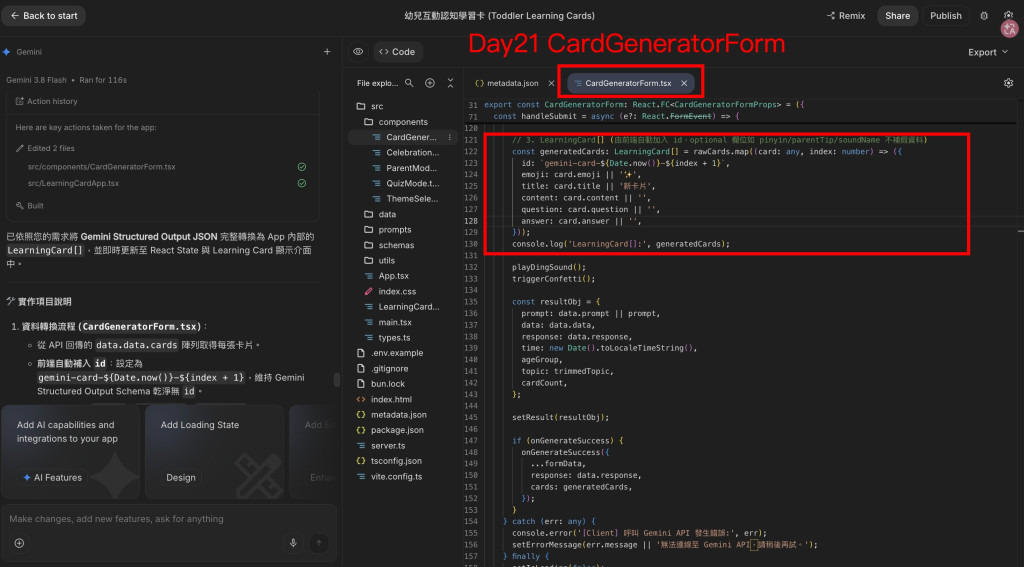Click the chat panel vertical scrollbar
Image resolution: width=1024 pixels, height=567 pixels.
pyautogui.click(x=336, y=380)
